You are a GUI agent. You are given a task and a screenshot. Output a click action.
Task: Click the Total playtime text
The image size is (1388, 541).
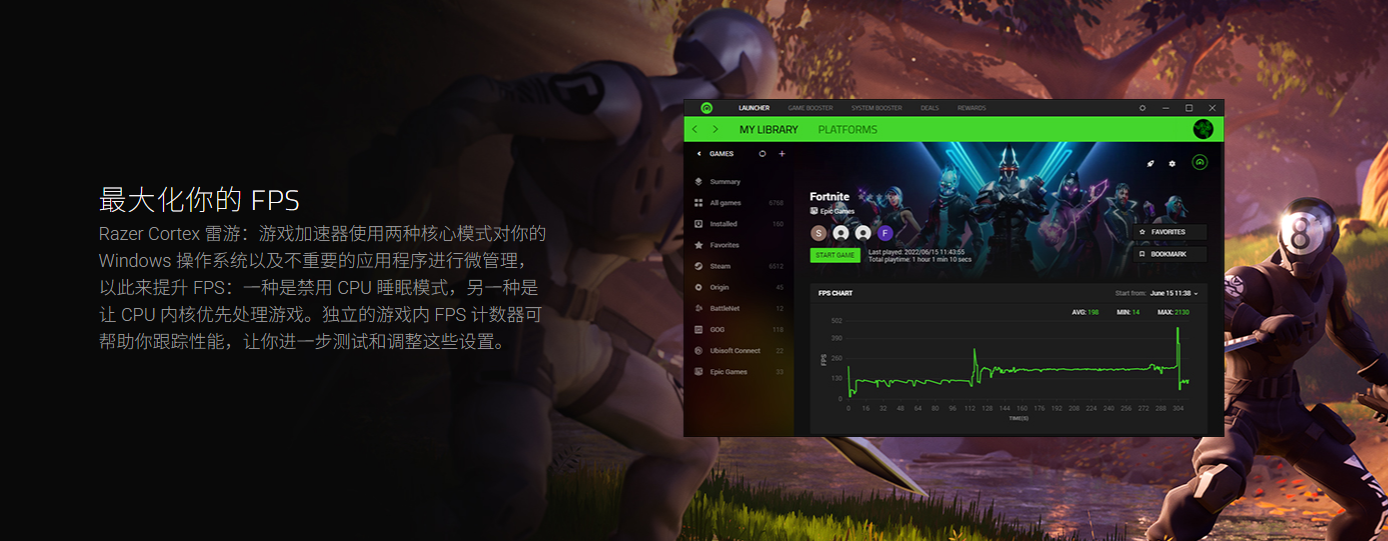[x=920, y=259]
